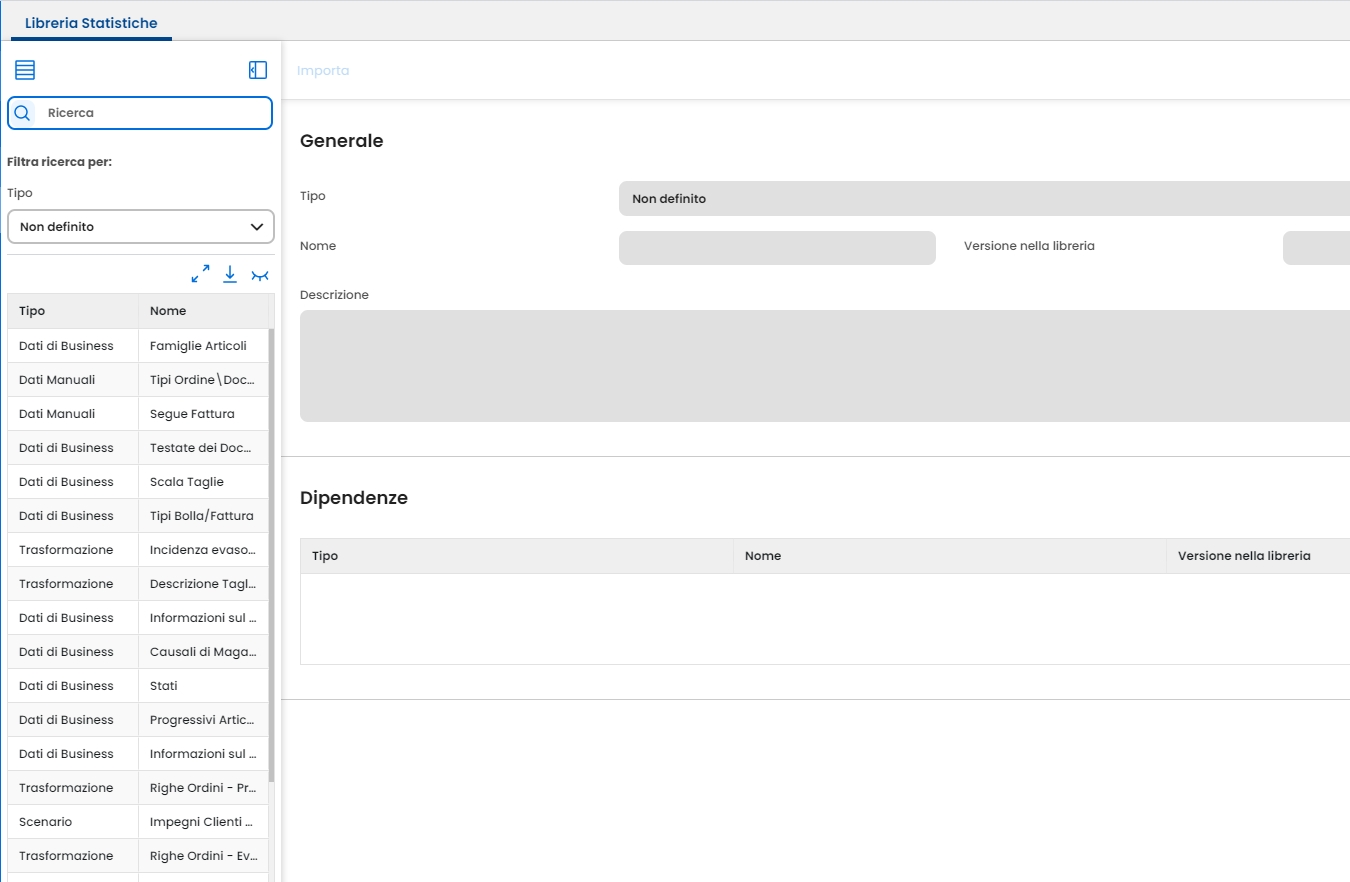The image size is (1350, 882).
Task: Click Versione nella libreria header in Dipendenze
Action: [x=1244, y=556]
